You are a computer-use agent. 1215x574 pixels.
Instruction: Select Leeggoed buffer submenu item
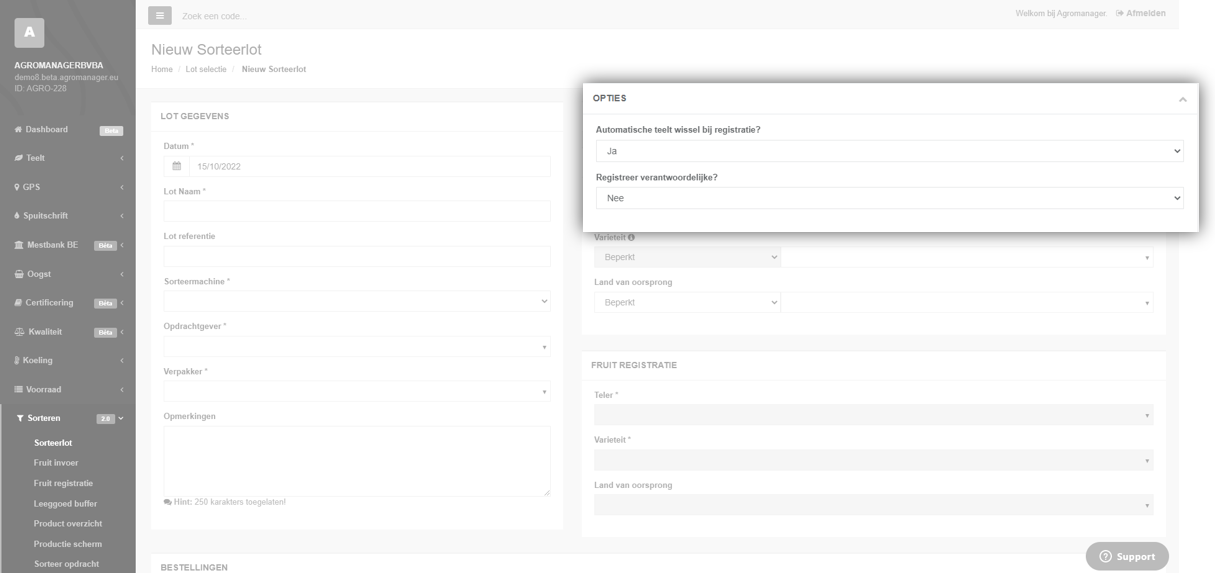point(65,504)
